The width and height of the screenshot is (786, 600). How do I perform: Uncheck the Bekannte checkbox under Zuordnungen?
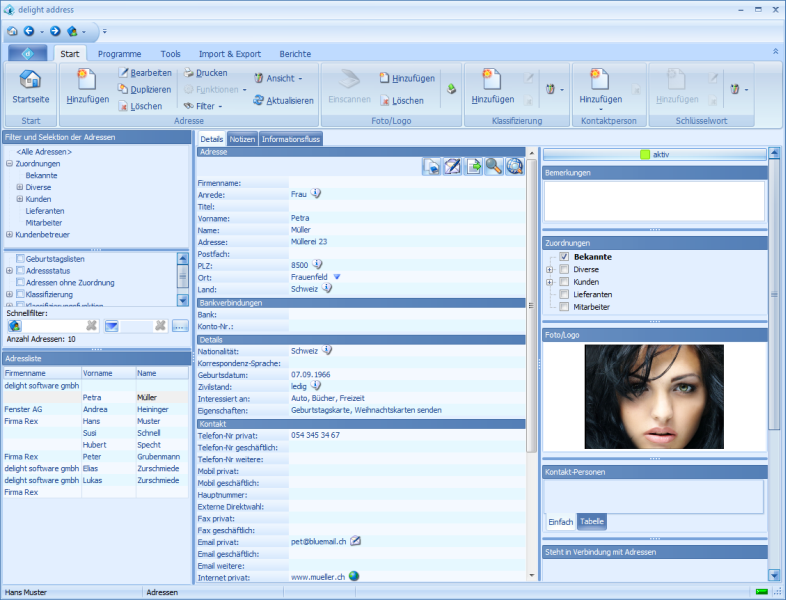click(564, 257)
